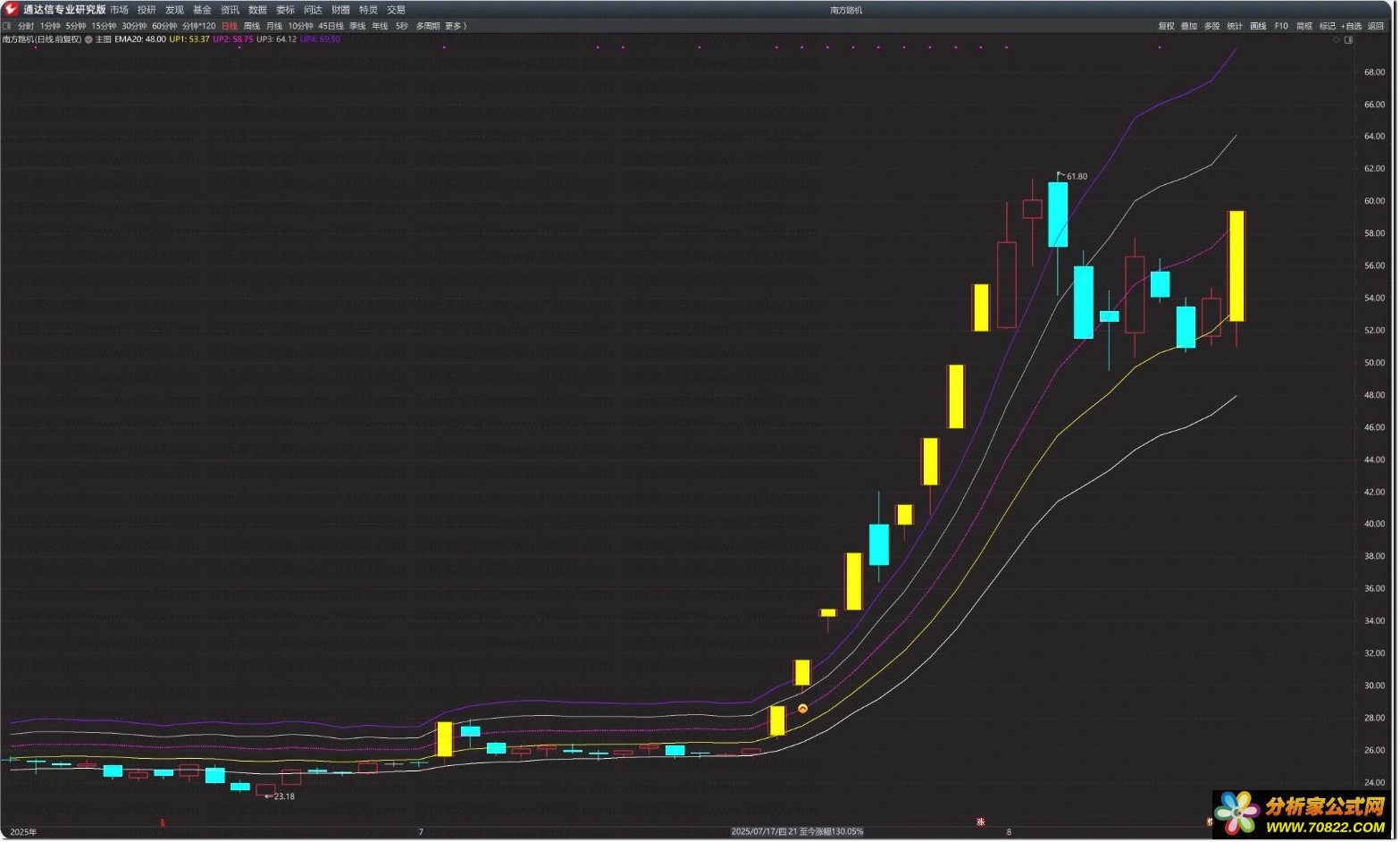Click the 至今涨幅130.05% date status text

point(831,832)
